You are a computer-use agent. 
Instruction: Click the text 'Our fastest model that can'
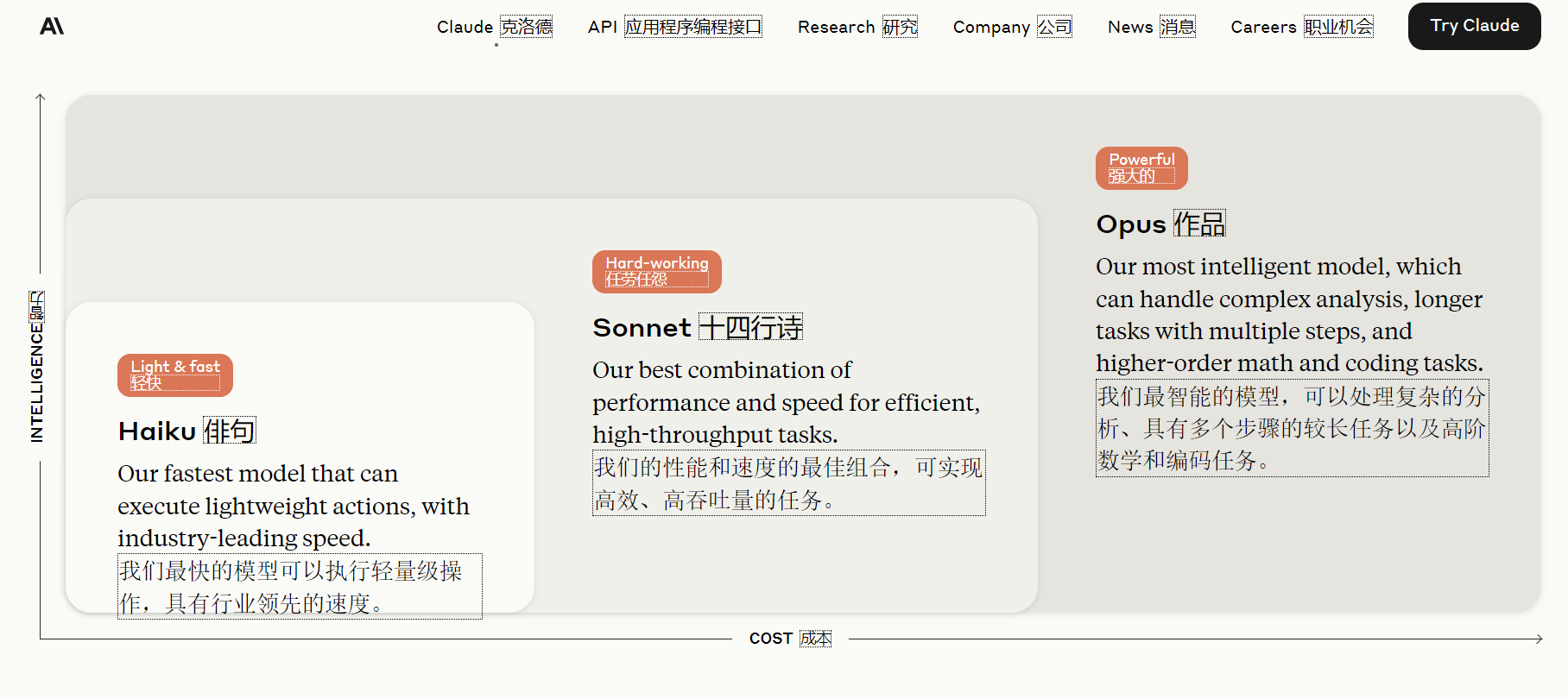pos(258,474)
